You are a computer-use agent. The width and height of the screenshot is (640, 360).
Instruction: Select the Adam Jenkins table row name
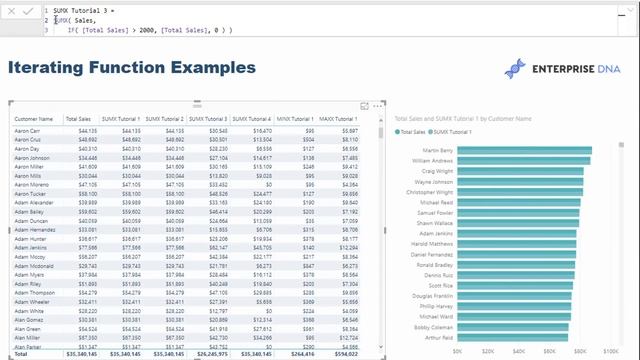31,248
